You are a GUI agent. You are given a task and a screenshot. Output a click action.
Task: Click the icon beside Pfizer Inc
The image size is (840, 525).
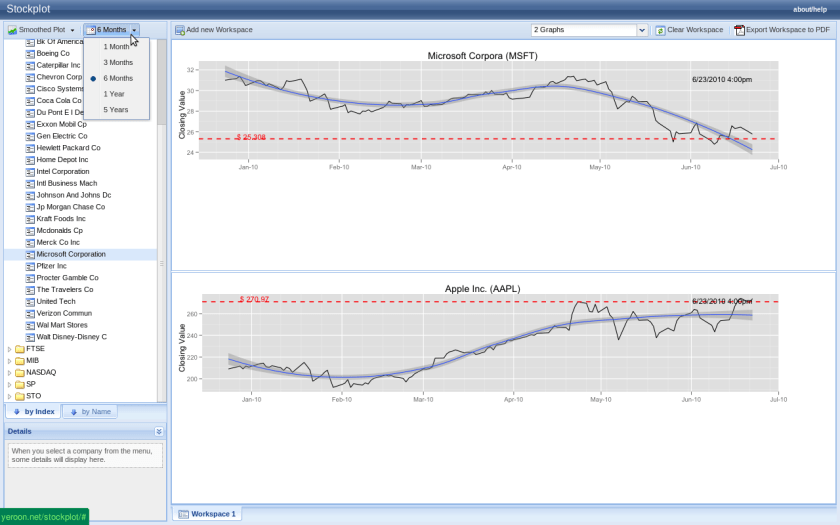30,266
